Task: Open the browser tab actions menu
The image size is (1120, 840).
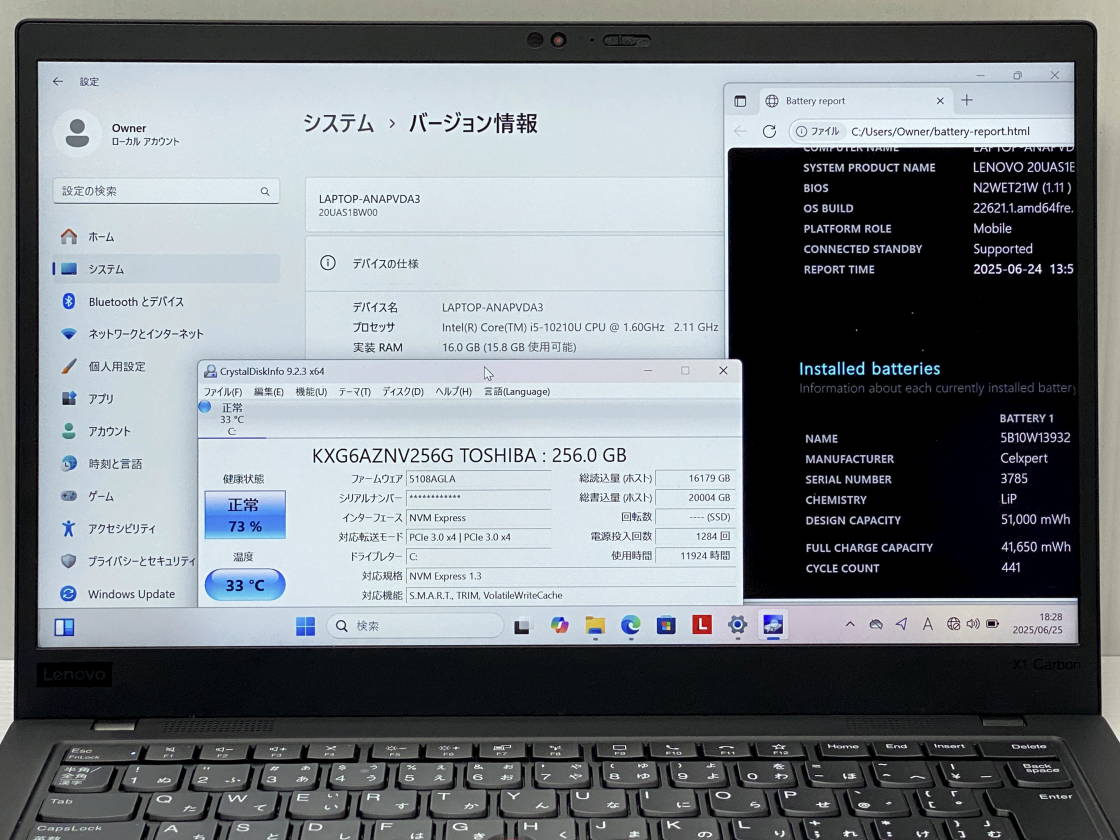Action: (x=740, y=101)
